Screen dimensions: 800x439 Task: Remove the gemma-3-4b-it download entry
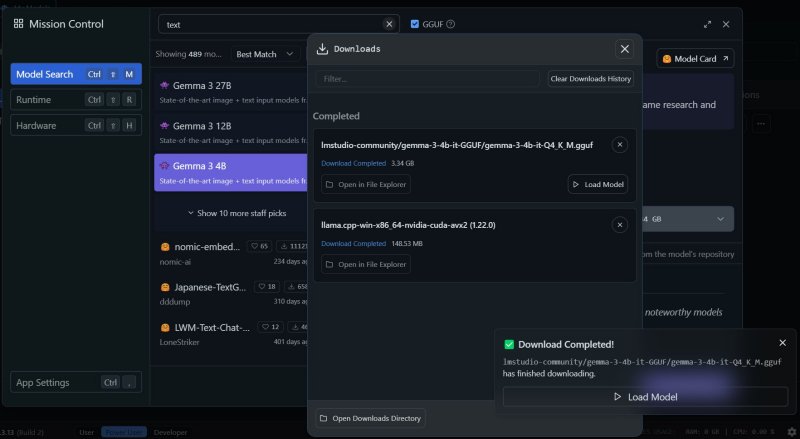[619, 145]
